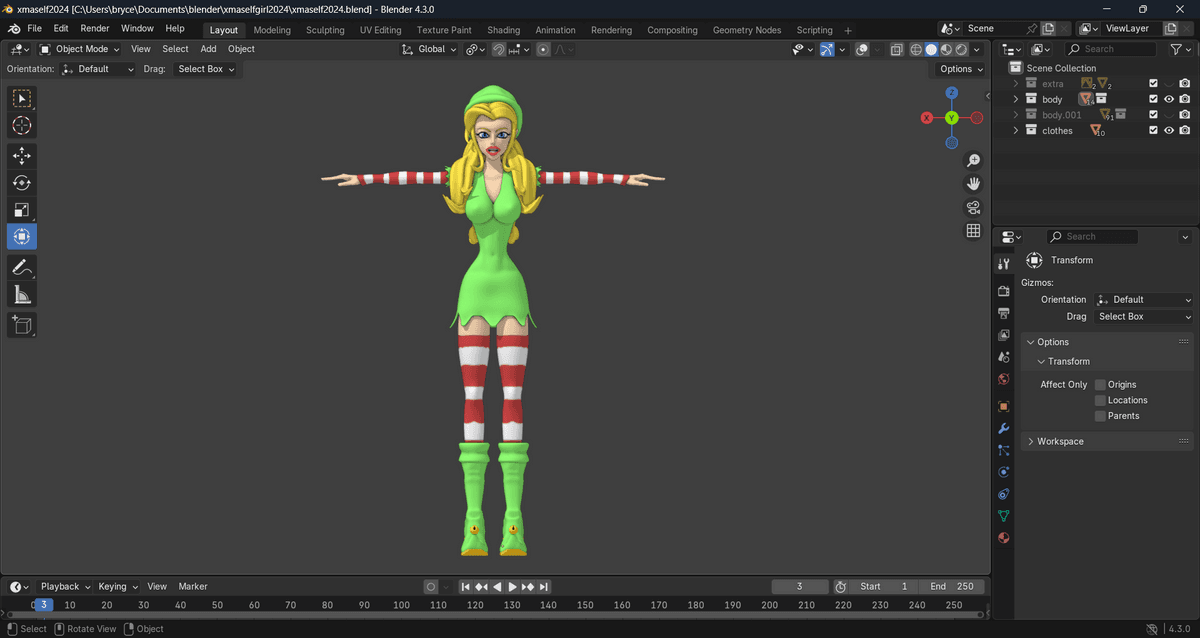This screenshot has width=1200, height=638.
Task: Choose the Annotate tool
Action: (21, 267)
